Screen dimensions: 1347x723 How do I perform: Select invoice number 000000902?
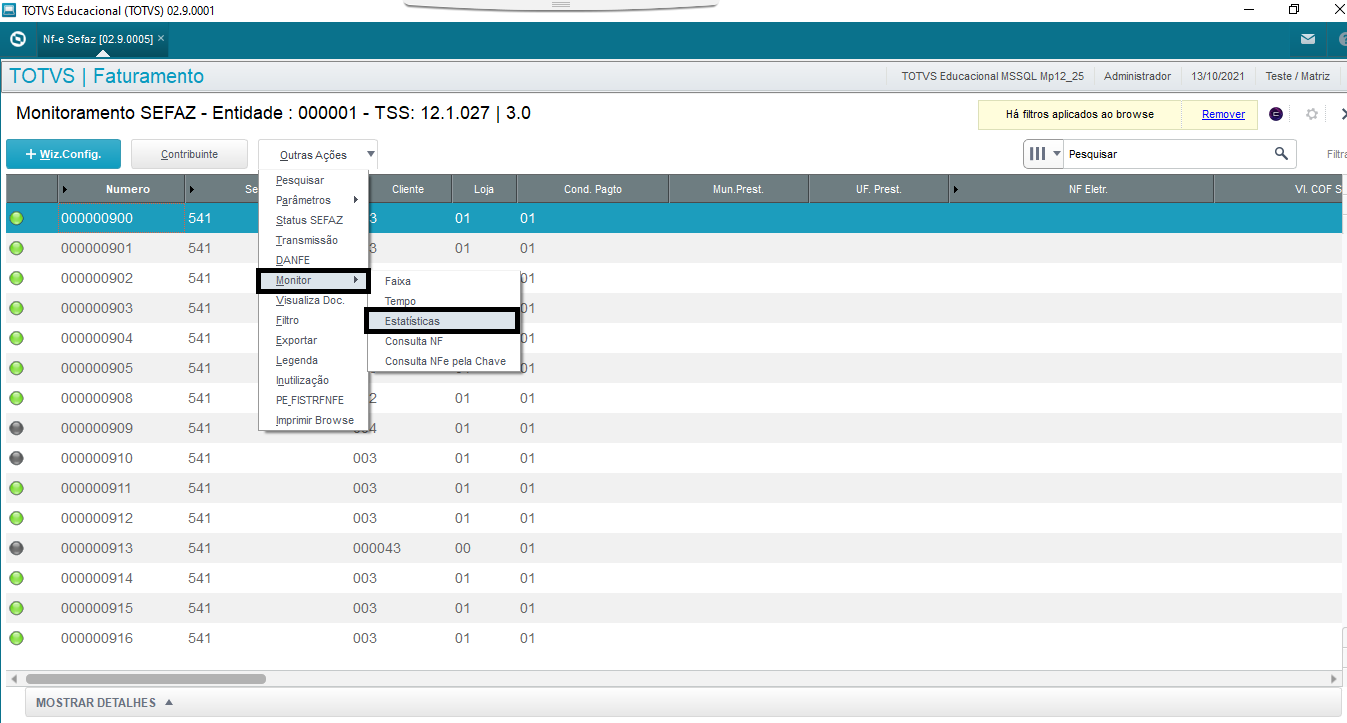(97, 278)
